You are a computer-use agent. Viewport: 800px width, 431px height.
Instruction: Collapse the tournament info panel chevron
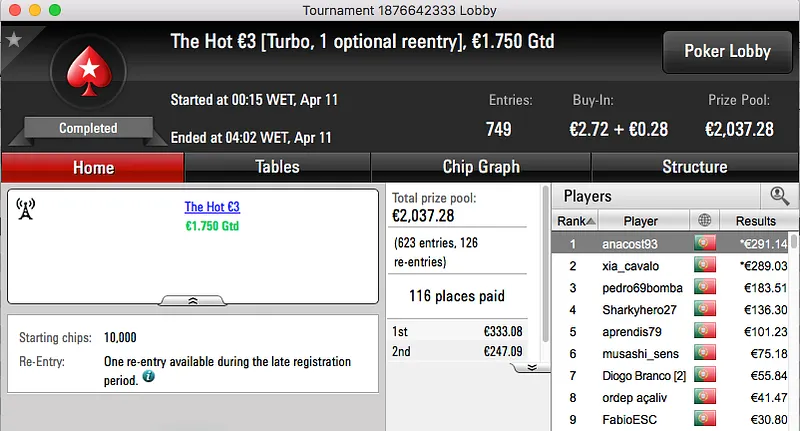point(193,299)
